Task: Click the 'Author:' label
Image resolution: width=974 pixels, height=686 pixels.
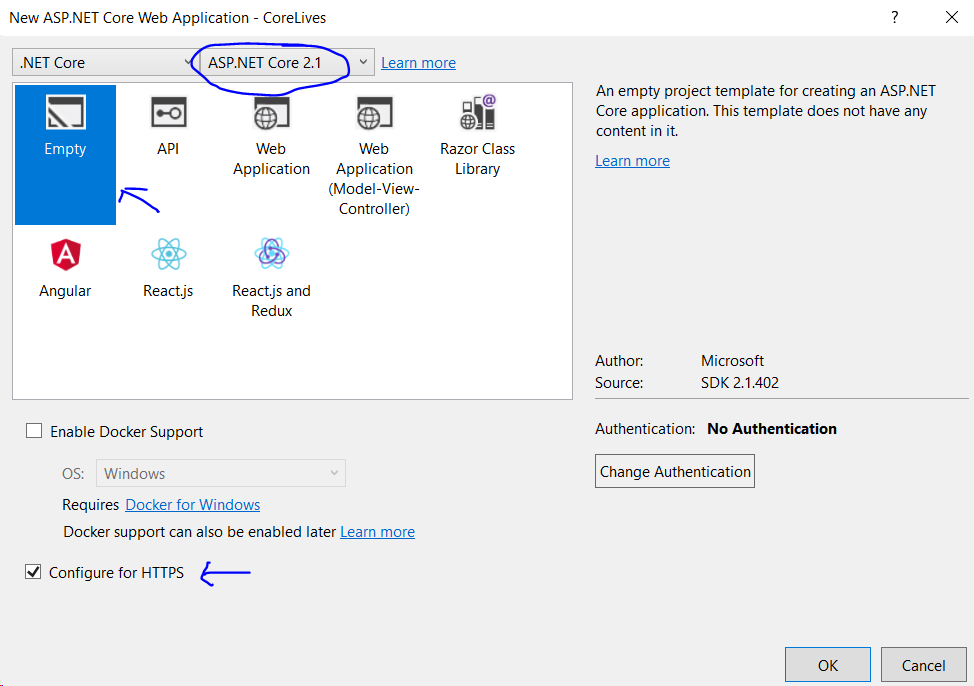Action: click(619, 361)
